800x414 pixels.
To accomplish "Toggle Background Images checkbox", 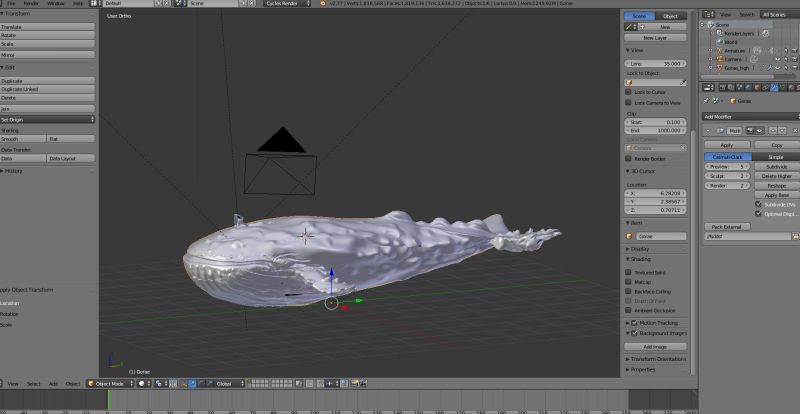I will [634, 333].
